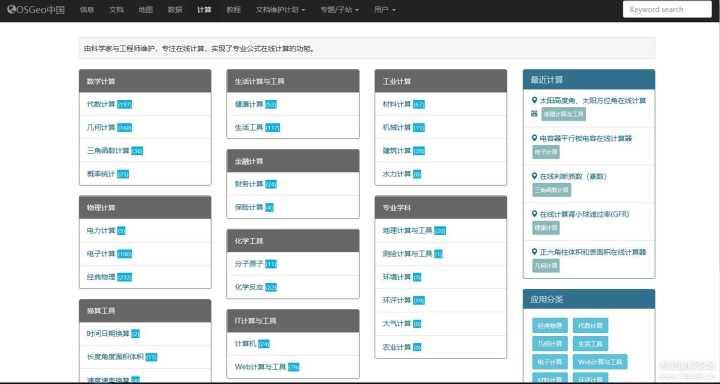Open the 信息 navigation item

tap(87, 10)
